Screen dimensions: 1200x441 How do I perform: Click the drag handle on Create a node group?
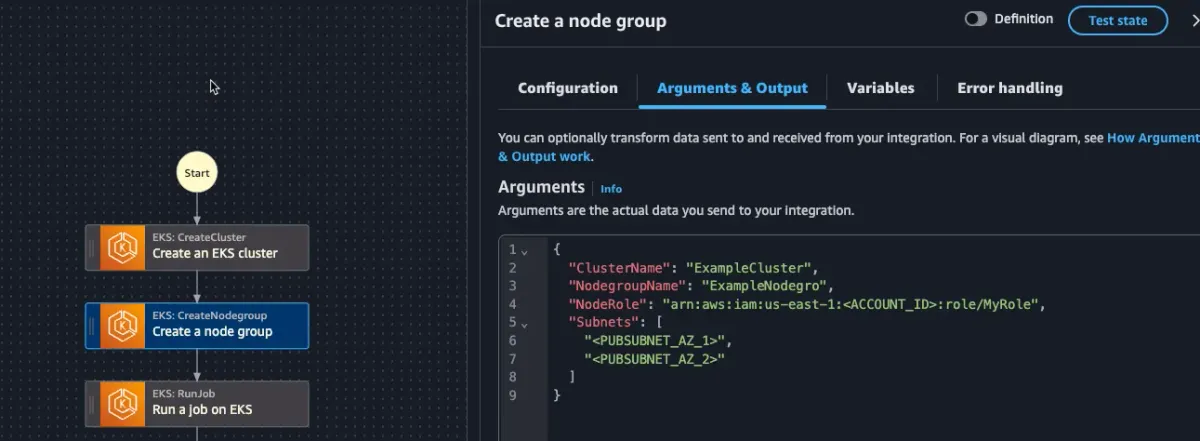point(92,325)
